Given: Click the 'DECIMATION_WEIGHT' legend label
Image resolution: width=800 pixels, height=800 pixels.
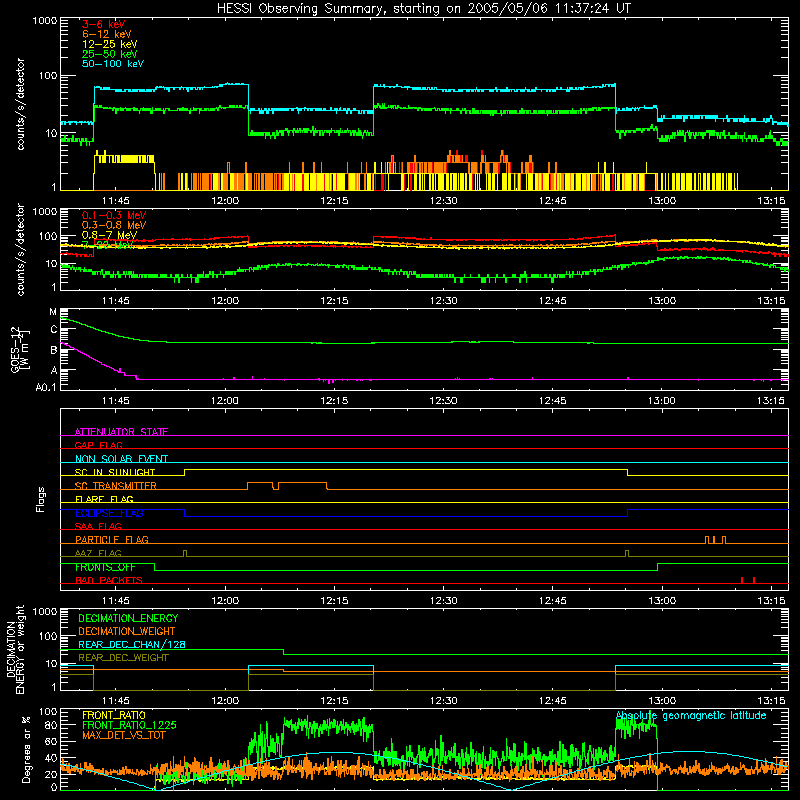Looking at the screenshot, I should coord(127,631).
